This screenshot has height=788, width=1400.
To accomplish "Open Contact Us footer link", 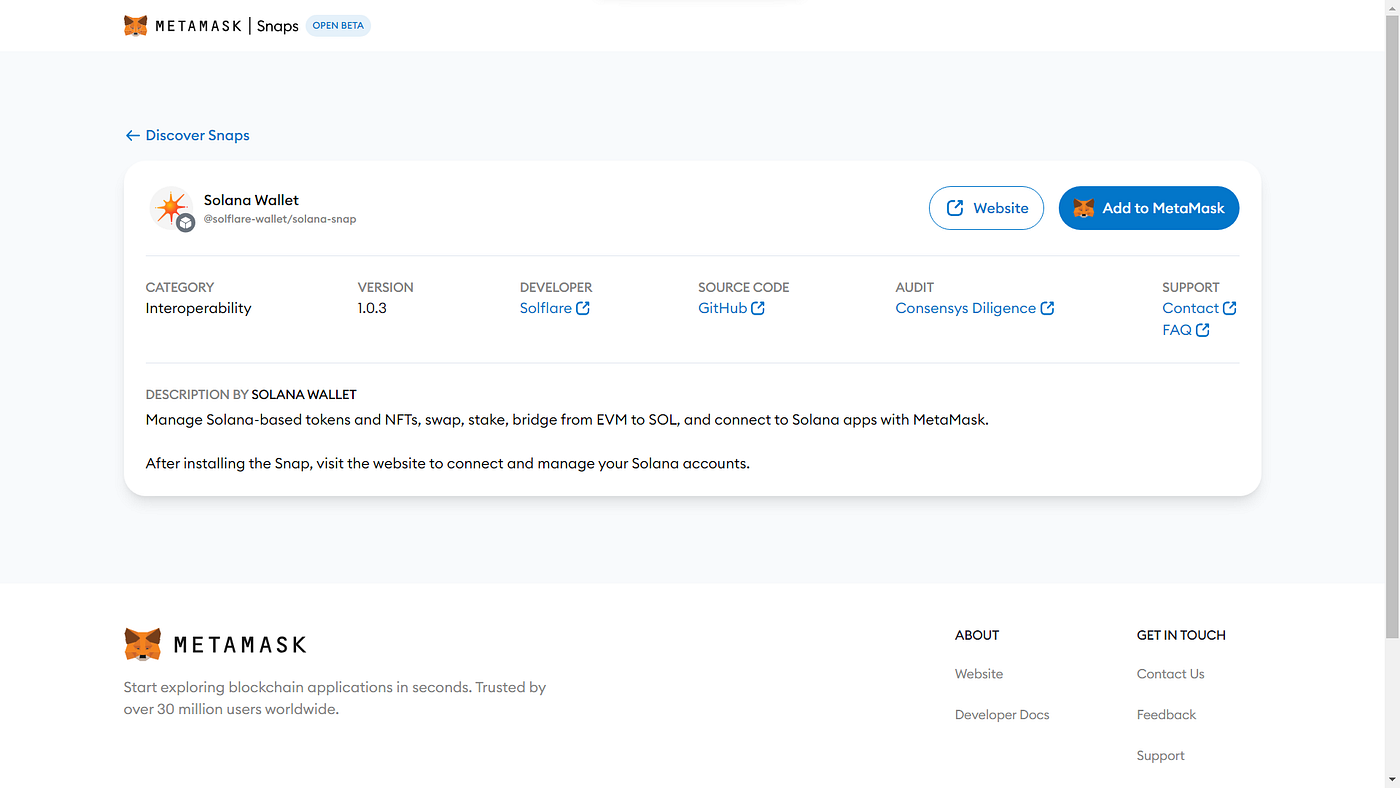I will [1170, 674].
